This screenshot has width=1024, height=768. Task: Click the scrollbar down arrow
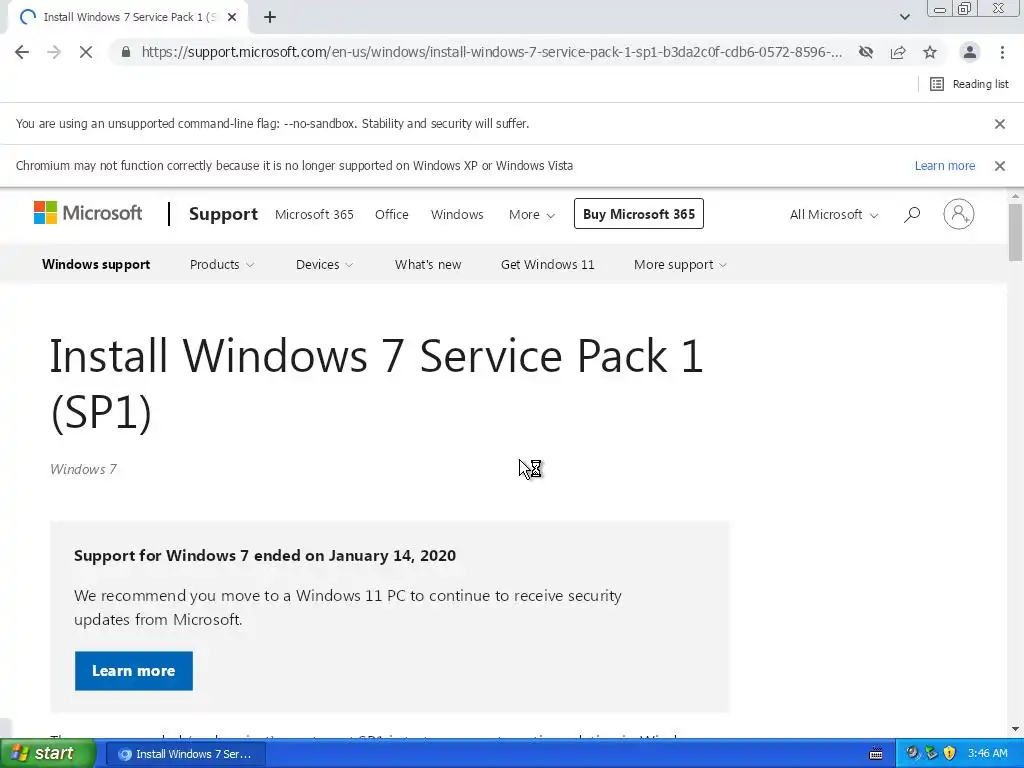click(1015, 729)
